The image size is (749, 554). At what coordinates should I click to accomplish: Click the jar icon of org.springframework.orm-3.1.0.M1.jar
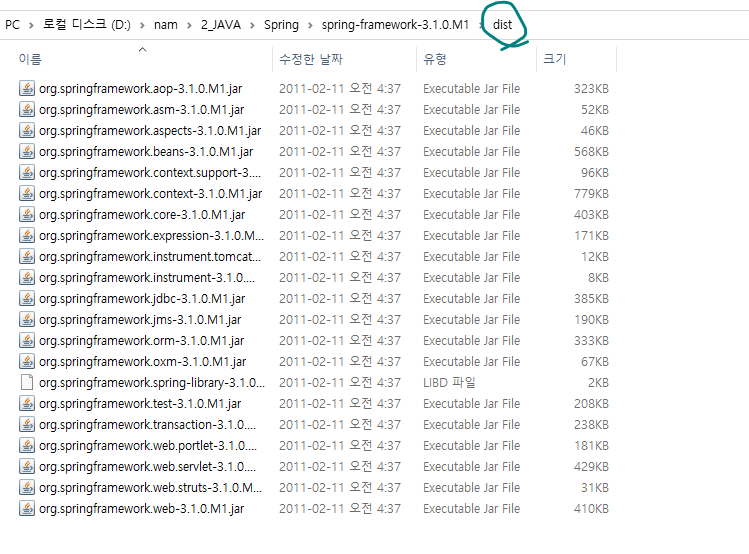click(27, 341)
